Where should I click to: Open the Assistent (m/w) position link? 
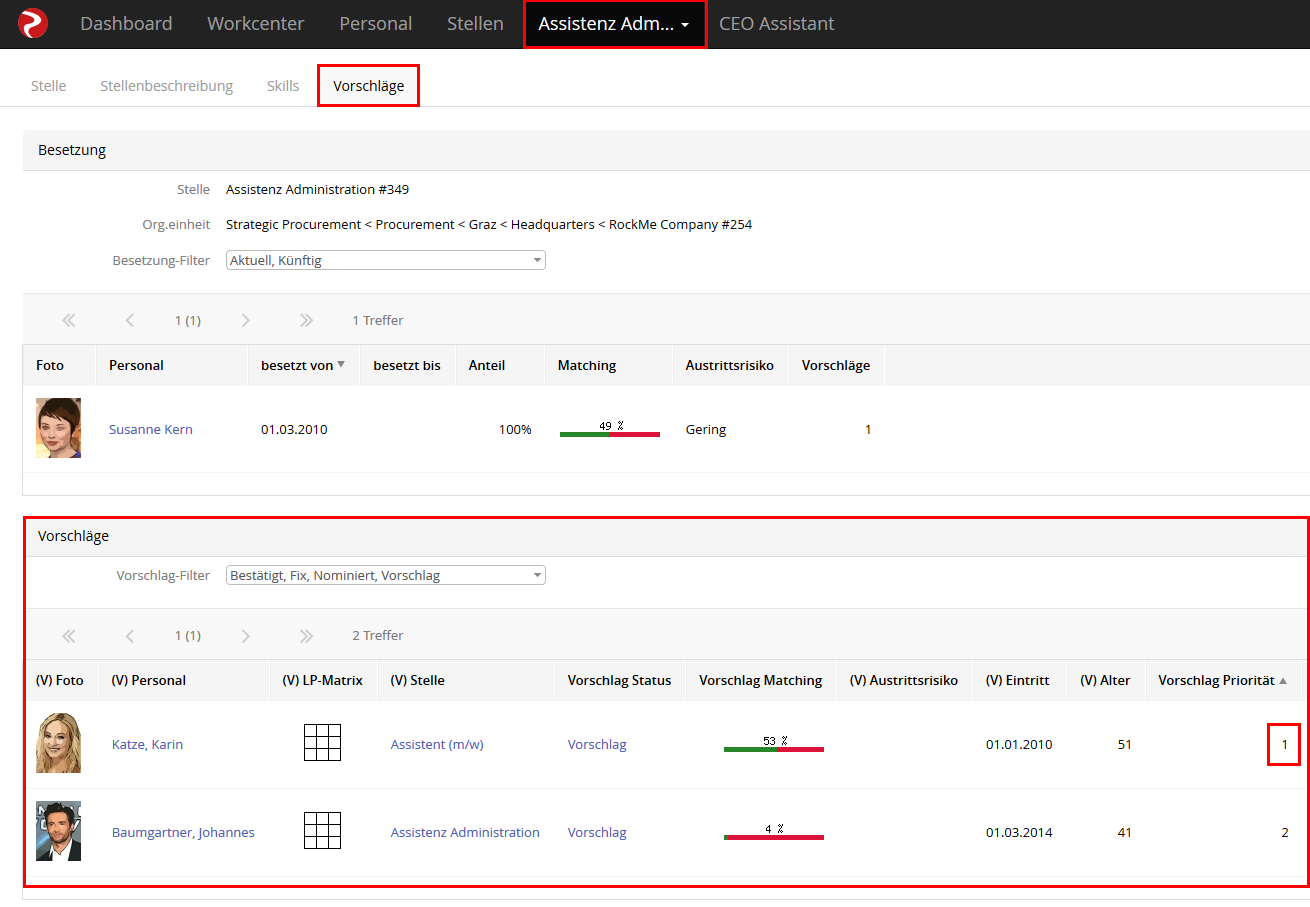(437, 744)
